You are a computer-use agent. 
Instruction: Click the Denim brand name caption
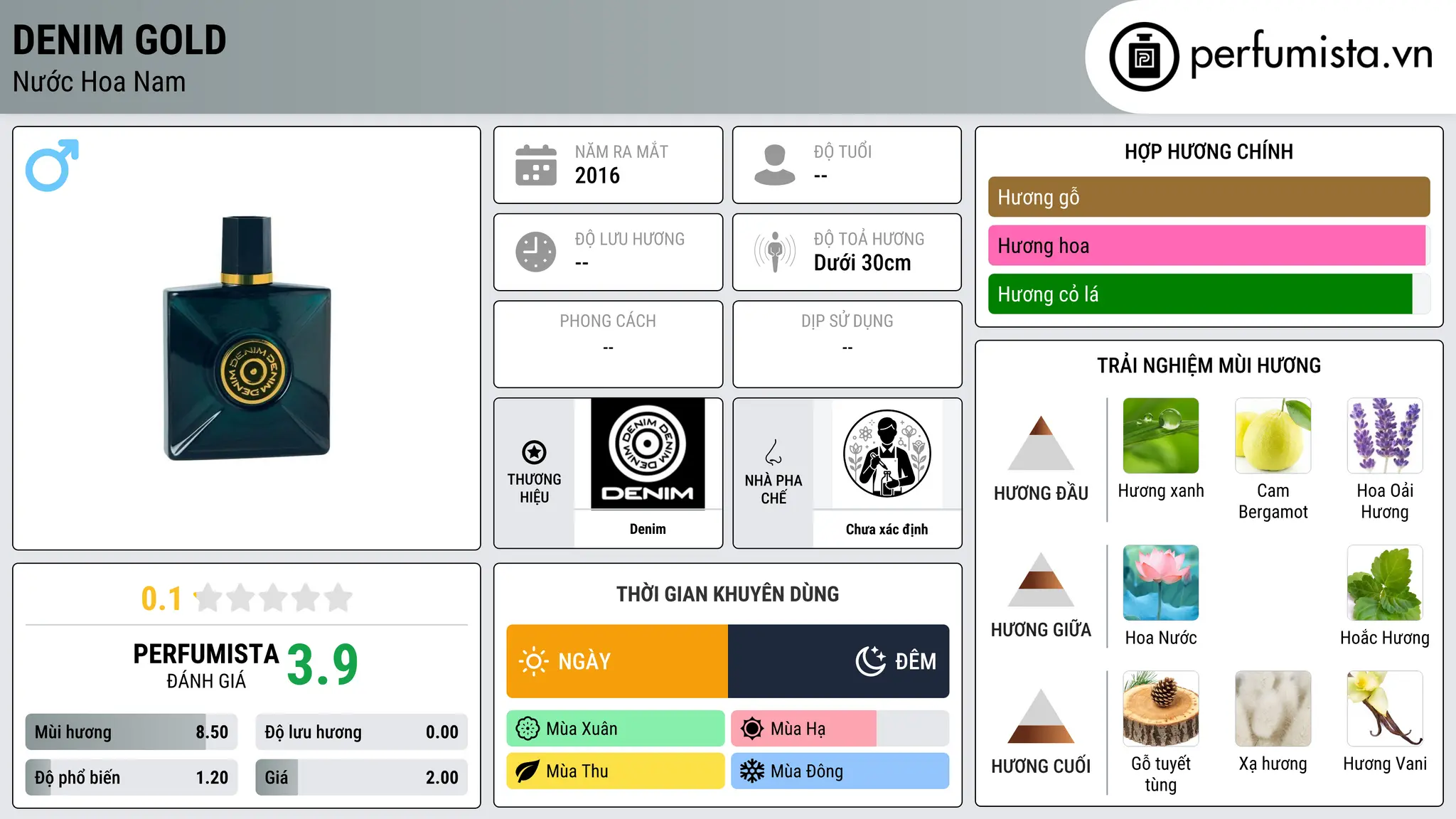coord(648,529)
